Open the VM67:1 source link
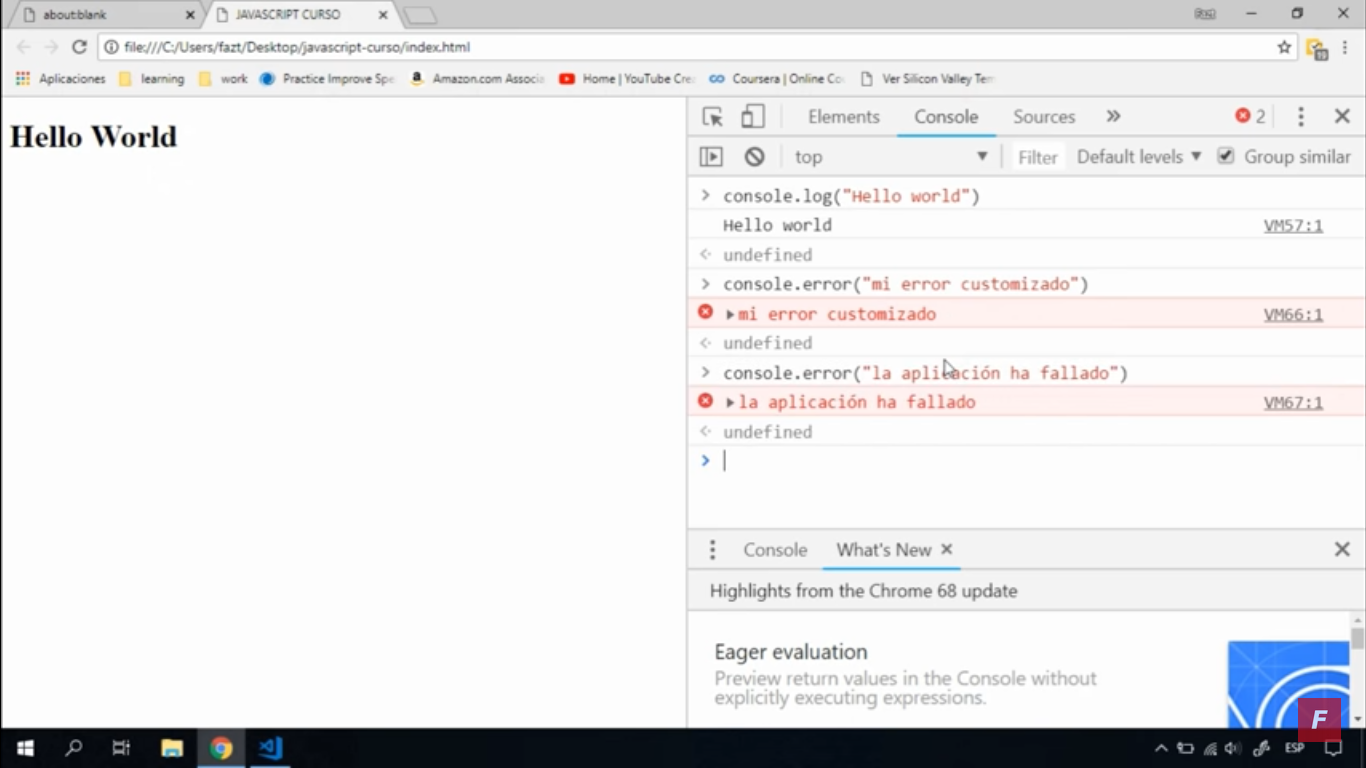The height and width of the screenshot is (768, 1366). [x=1293, y=403]
